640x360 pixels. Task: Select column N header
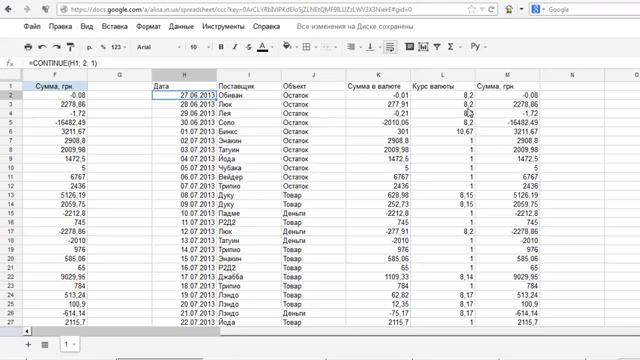click(x=572, y=75)
